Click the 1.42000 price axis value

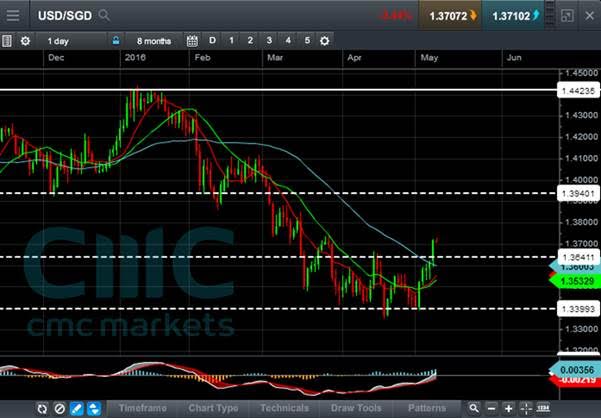[581, 137]
